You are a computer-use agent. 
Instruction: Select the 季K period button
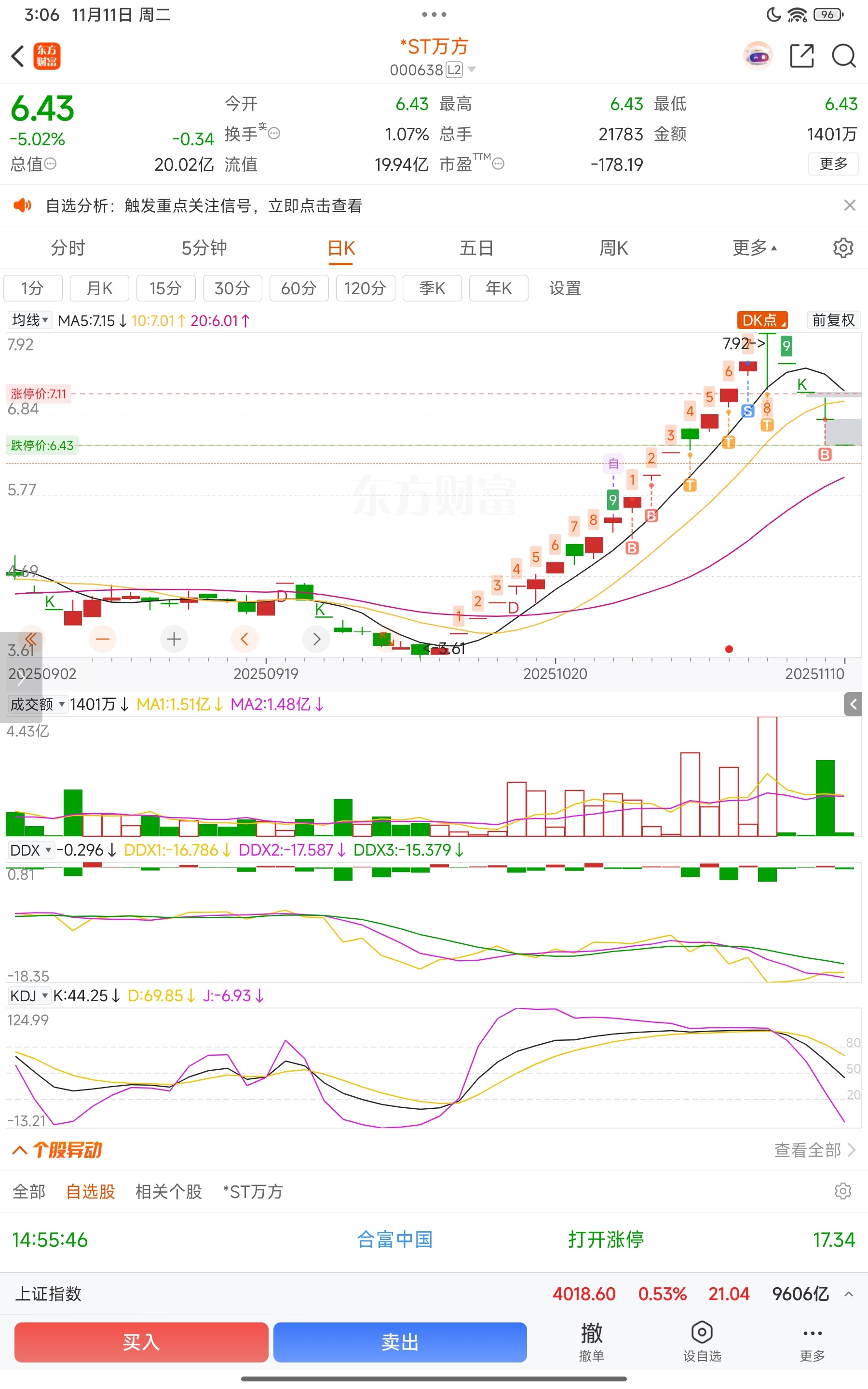[432, 288]
